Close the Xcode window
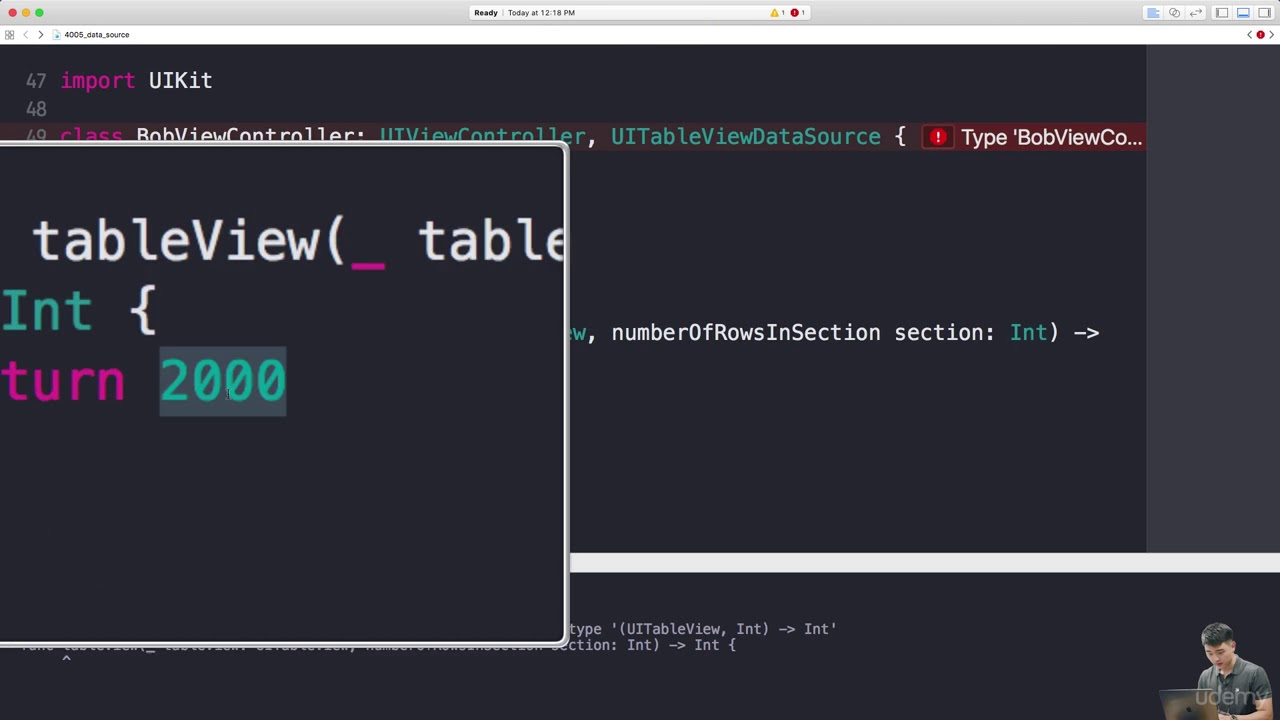This screenshot has height=720, width=1280. click(12, 13)
